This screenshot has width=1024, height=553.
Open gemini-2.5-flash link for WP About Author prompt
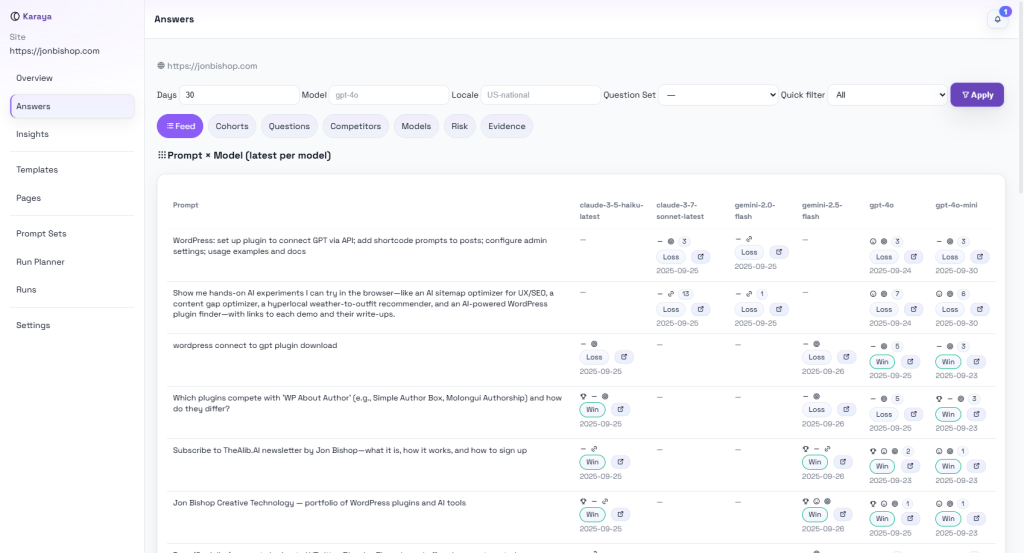[x=846, y=409]
